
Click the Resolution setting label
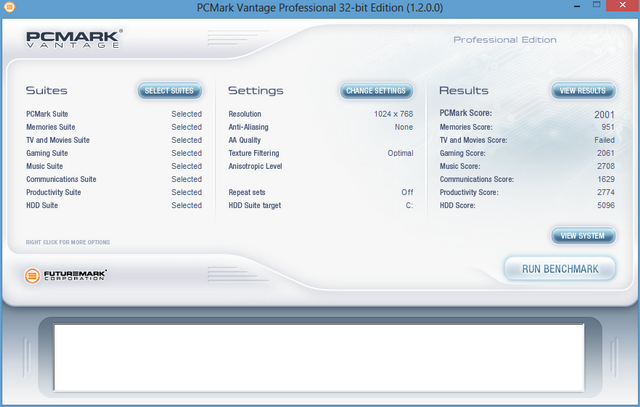245,114
